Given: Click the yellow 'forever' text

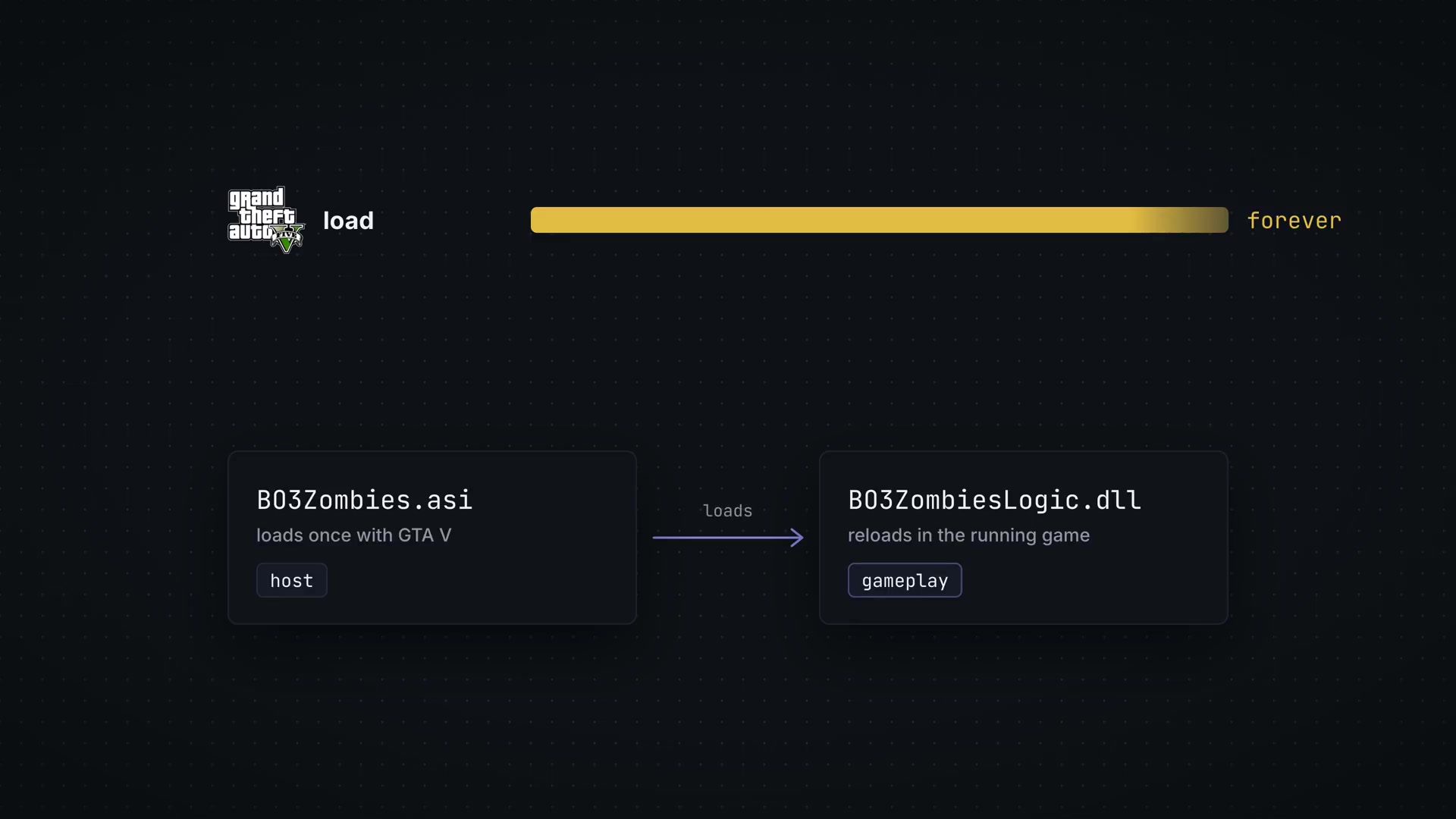Looking at the screenshot, I should [1294, 221].
